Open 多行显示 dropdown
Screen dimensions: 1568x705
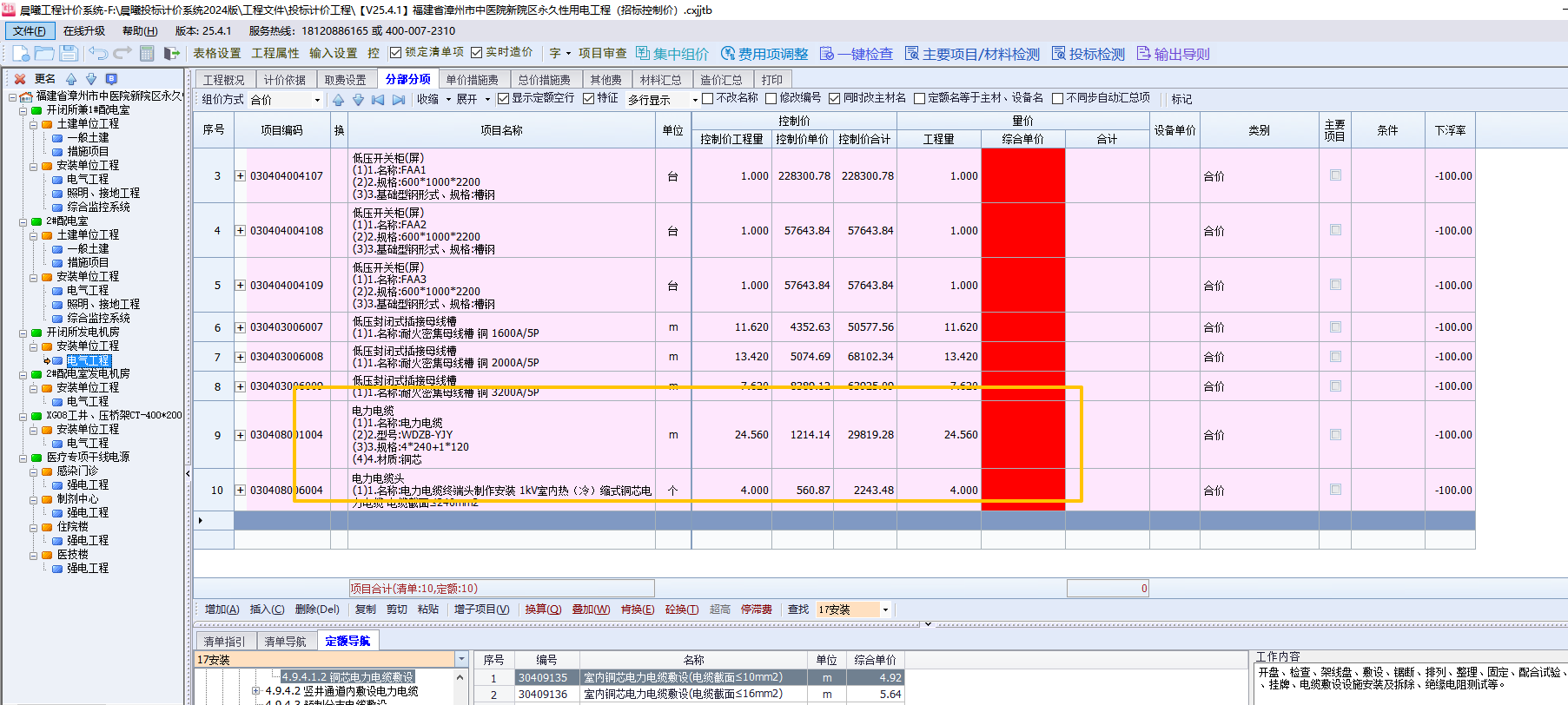(x=694, y=100)
